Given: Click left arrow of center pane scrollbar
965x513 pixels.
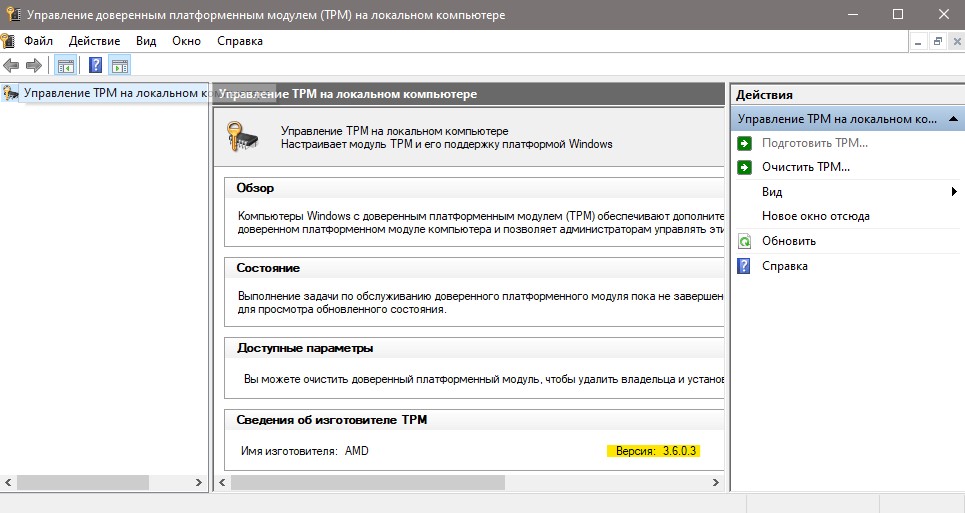Looking at the screenshot, I should [222, 482].
